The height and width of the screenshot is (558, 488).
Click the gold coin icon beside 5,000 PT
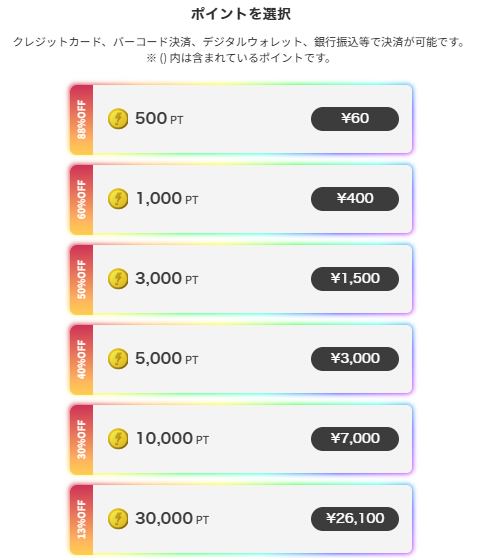118,359
